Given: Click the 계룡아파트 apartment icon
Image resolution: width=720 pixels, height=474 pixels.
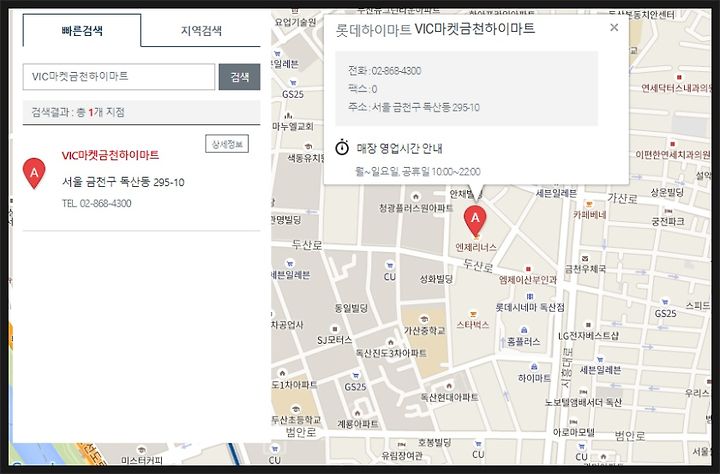Looking at the screenshot, I should tap(357, 413).
